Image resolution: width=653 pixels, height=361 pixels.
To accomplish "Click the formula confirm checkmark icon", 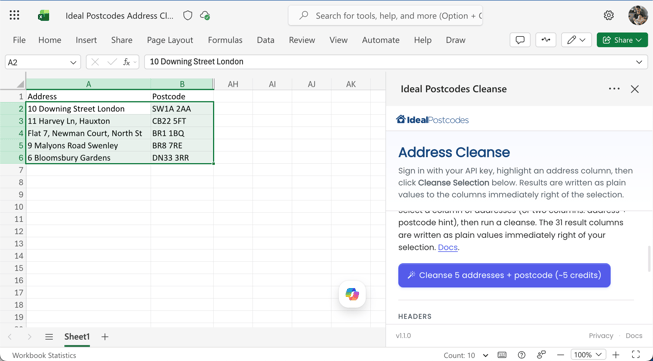I will [112, 62].
